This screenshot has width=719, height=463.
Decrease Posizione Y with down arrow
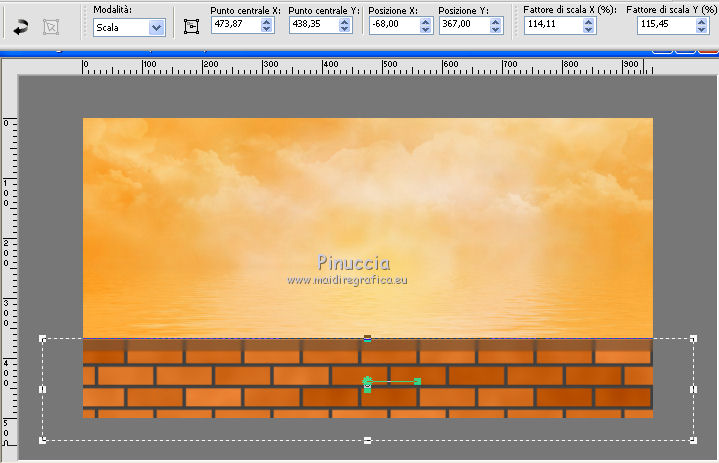pyautogui.click(x=495, y=29)
